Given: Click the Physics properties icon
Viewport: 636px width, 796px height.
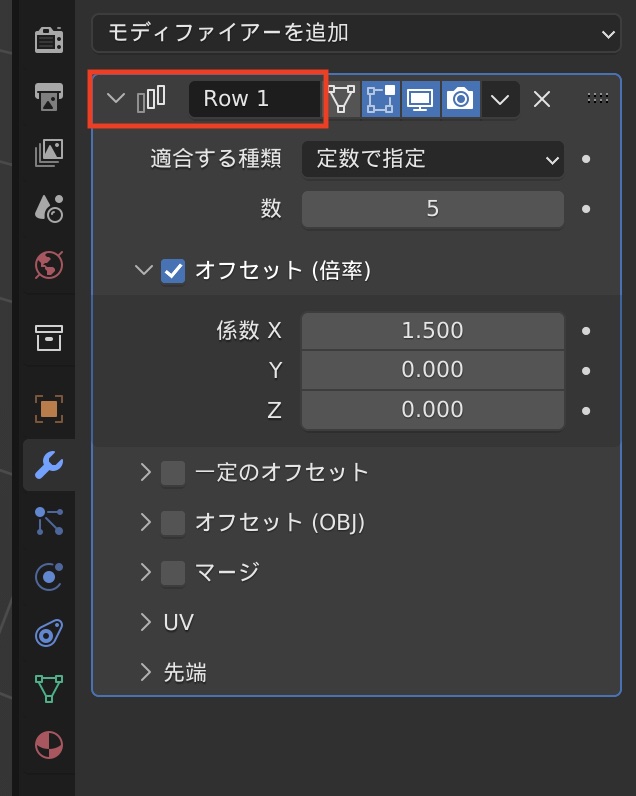Looking at the screenshot, I should click(x=48, y=577).
